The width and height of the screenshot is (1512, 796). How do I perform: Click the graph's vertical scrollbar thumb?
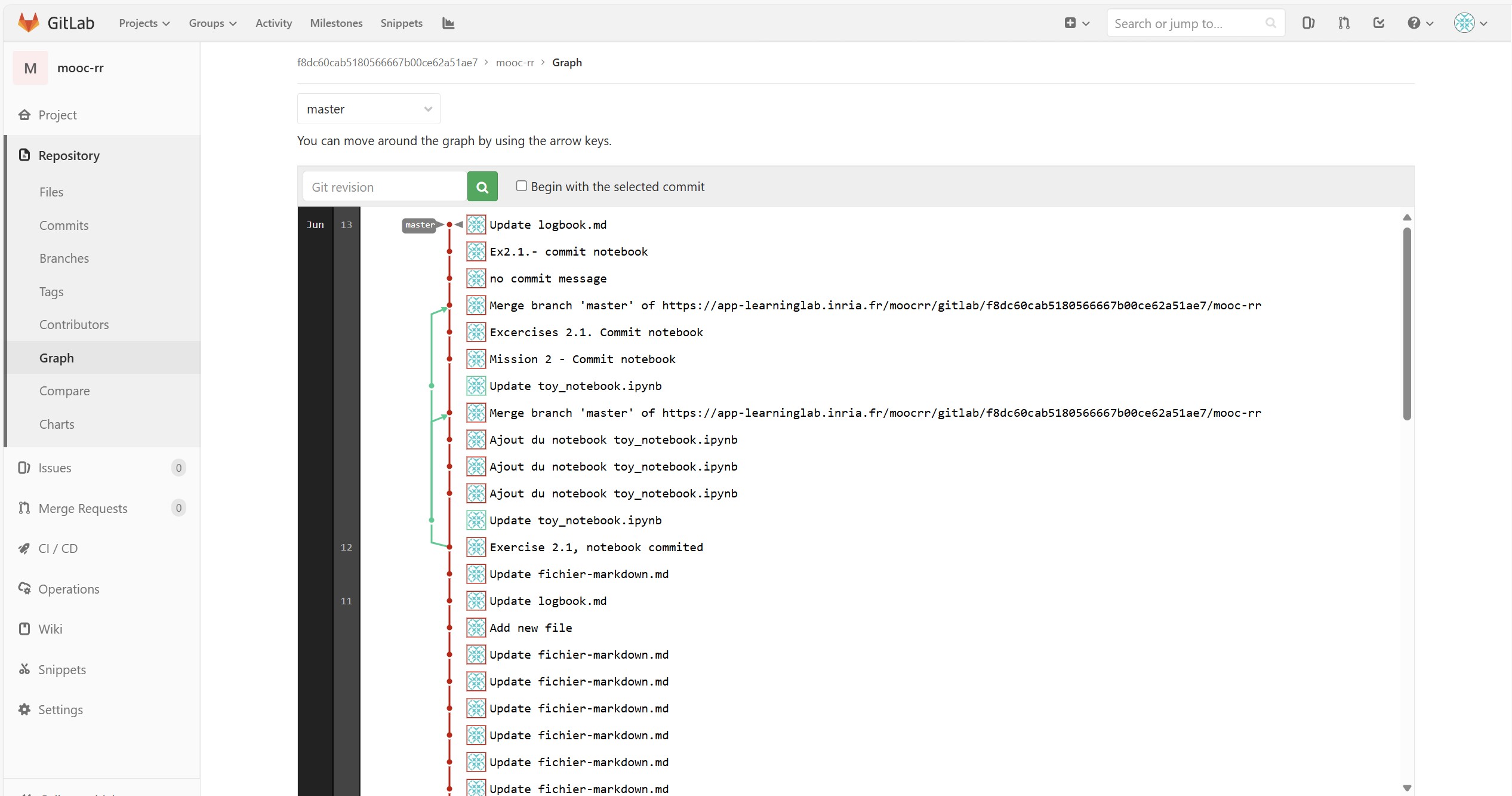[1407, 322]
